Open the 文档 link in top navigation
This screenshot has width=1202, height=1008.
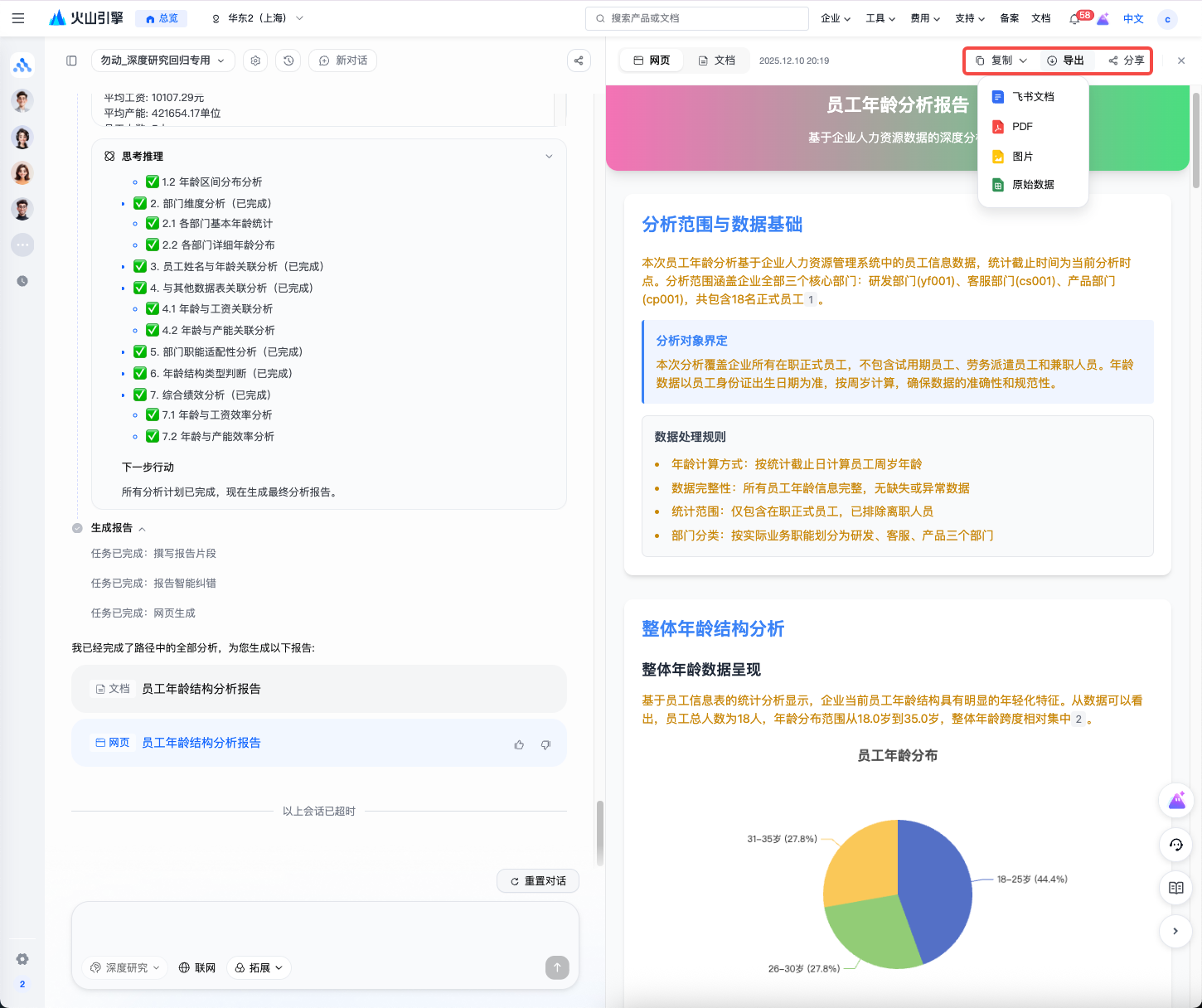pos(1041,18)
